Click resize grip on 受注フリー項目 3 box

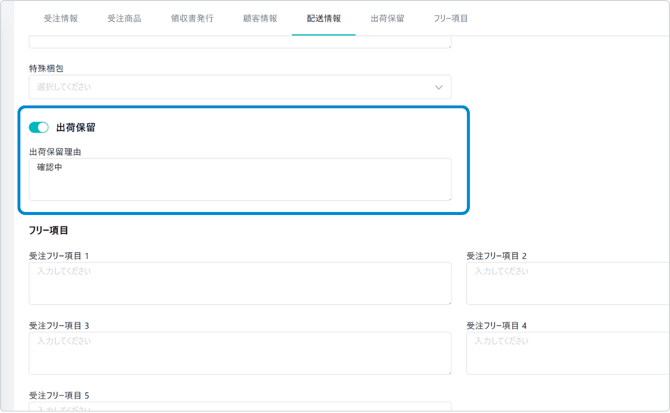click(x=448, y=372)
